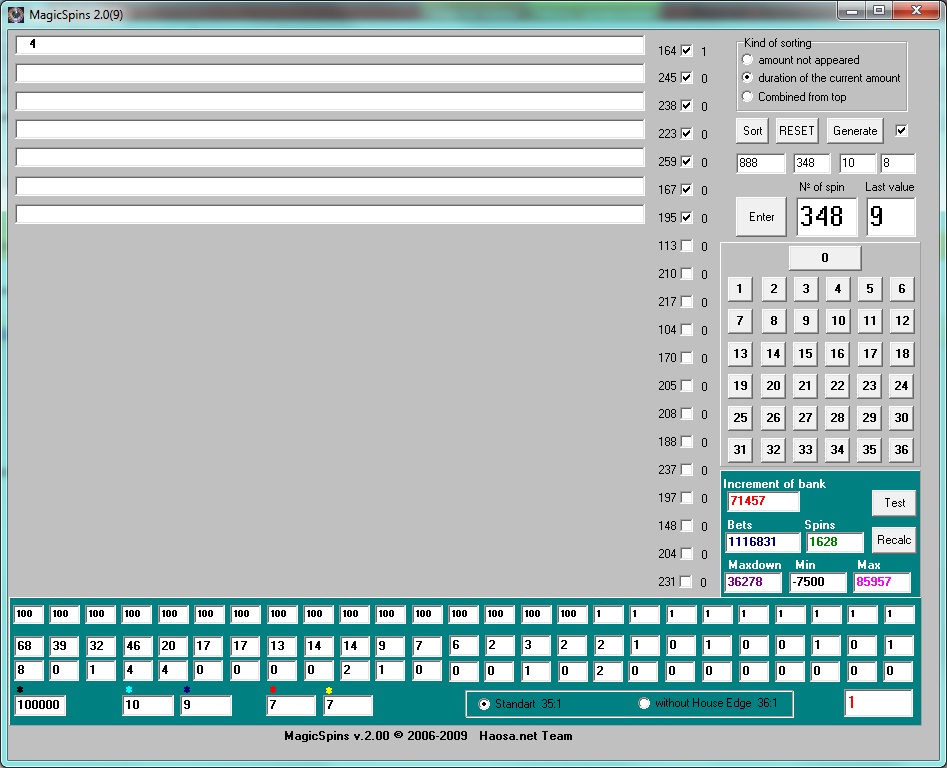Screen dimensions: 947x768
Task: Select Standart 35:1 payout option
Action: (x=521, y=703)
